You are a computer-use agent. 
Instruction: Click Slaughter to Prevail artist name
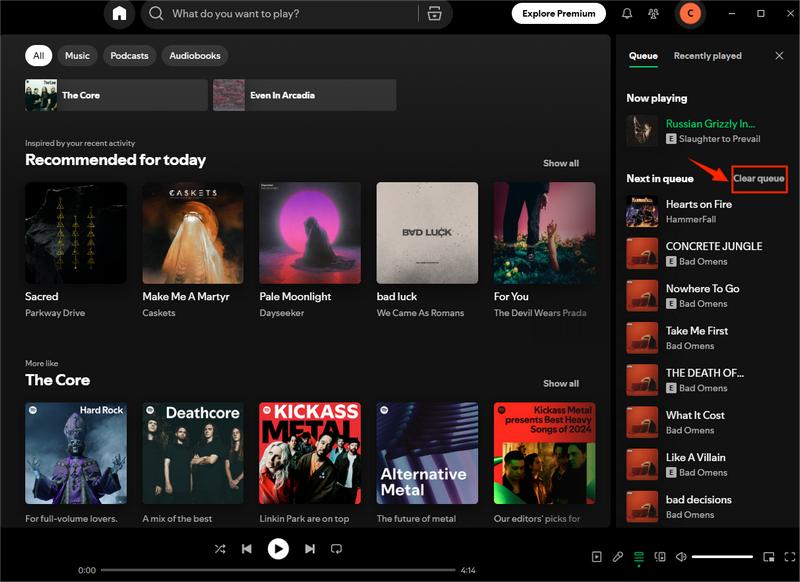click(x=719, y=139)
